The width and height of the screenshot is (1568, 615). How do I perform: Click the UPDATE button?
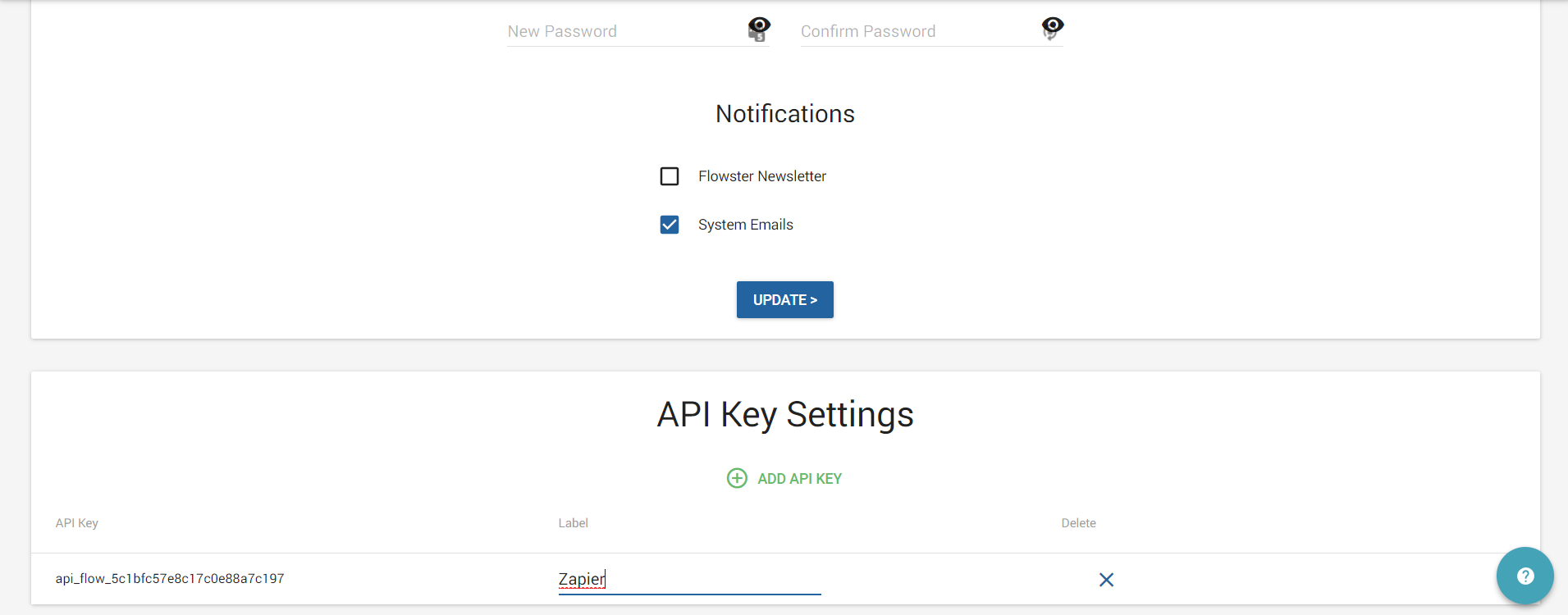click(x=785, y=300)
